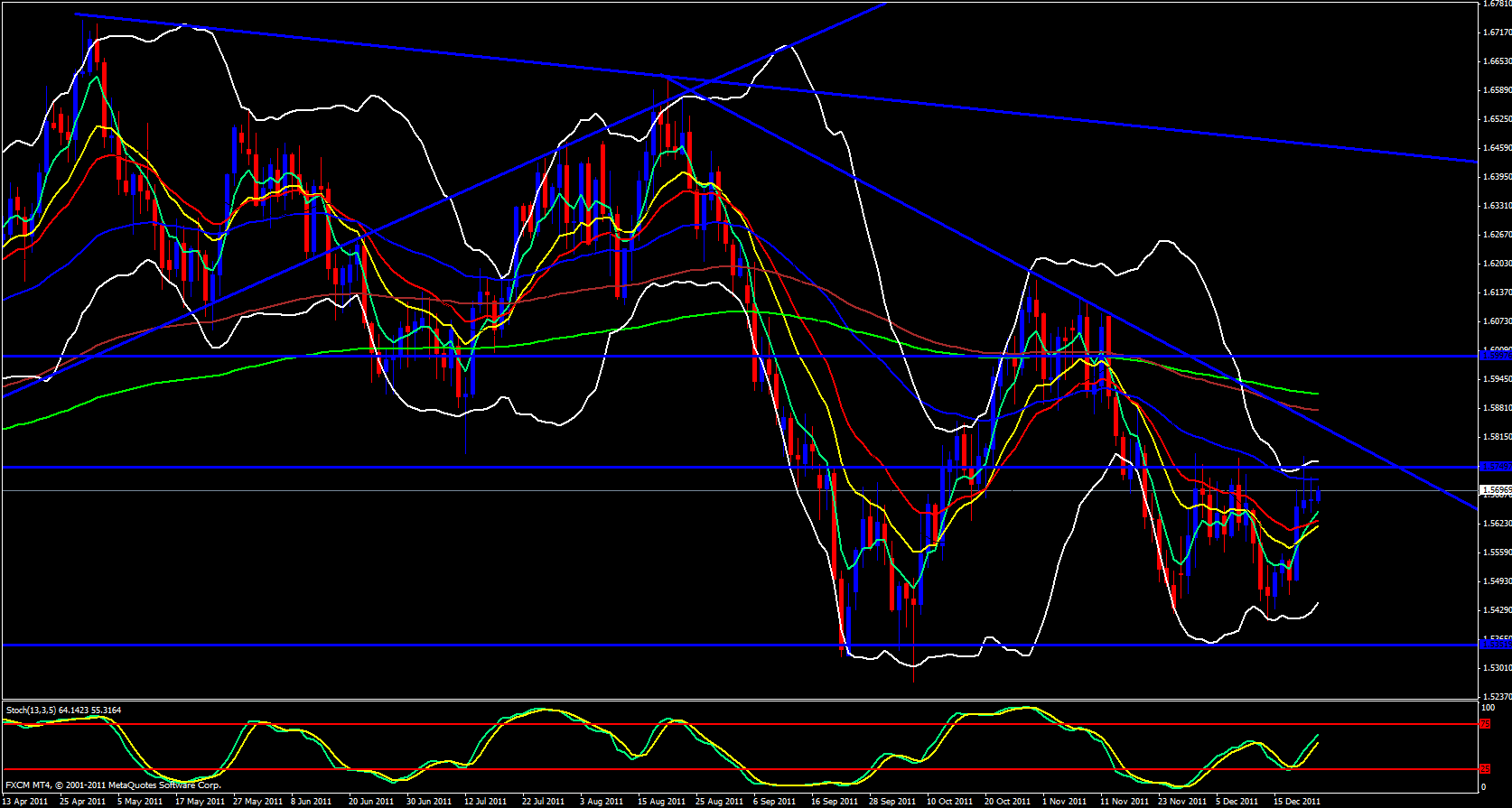Click the current price label 1.56969

pyautogui.click(x=1495, y=490)
